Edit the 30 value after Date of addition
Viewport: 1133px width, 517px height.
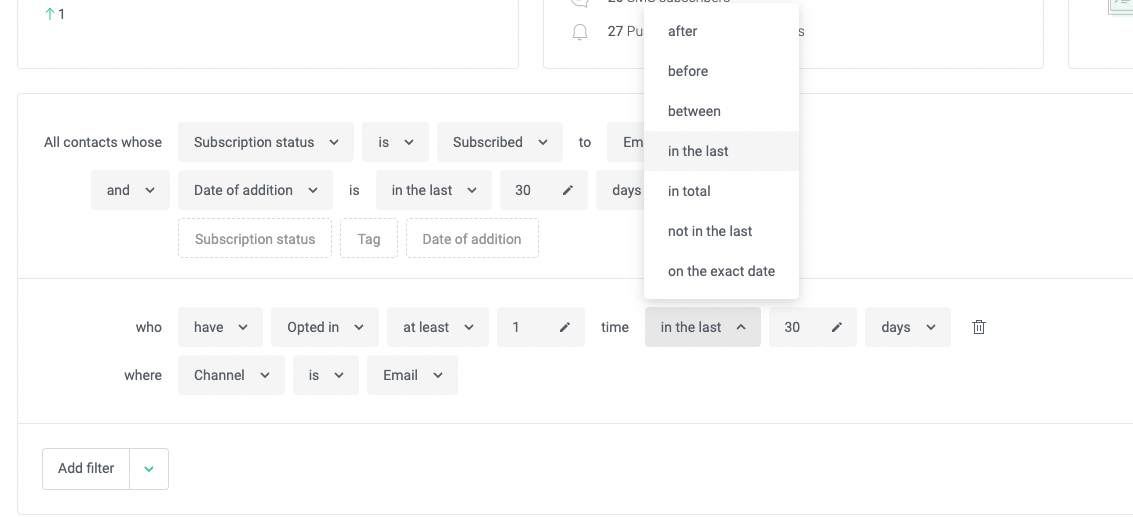pyautogui.click(x=543, y=190)
